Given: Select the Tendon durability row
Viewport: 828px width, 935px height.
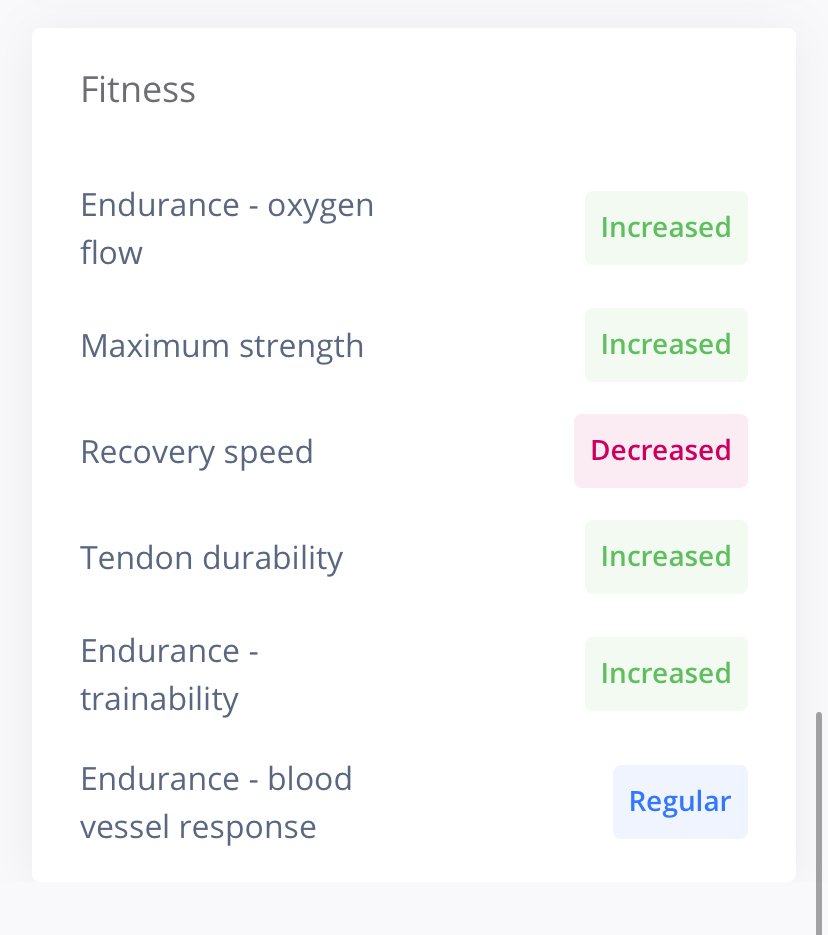Looking at the screenshot, I should [414, 557].
